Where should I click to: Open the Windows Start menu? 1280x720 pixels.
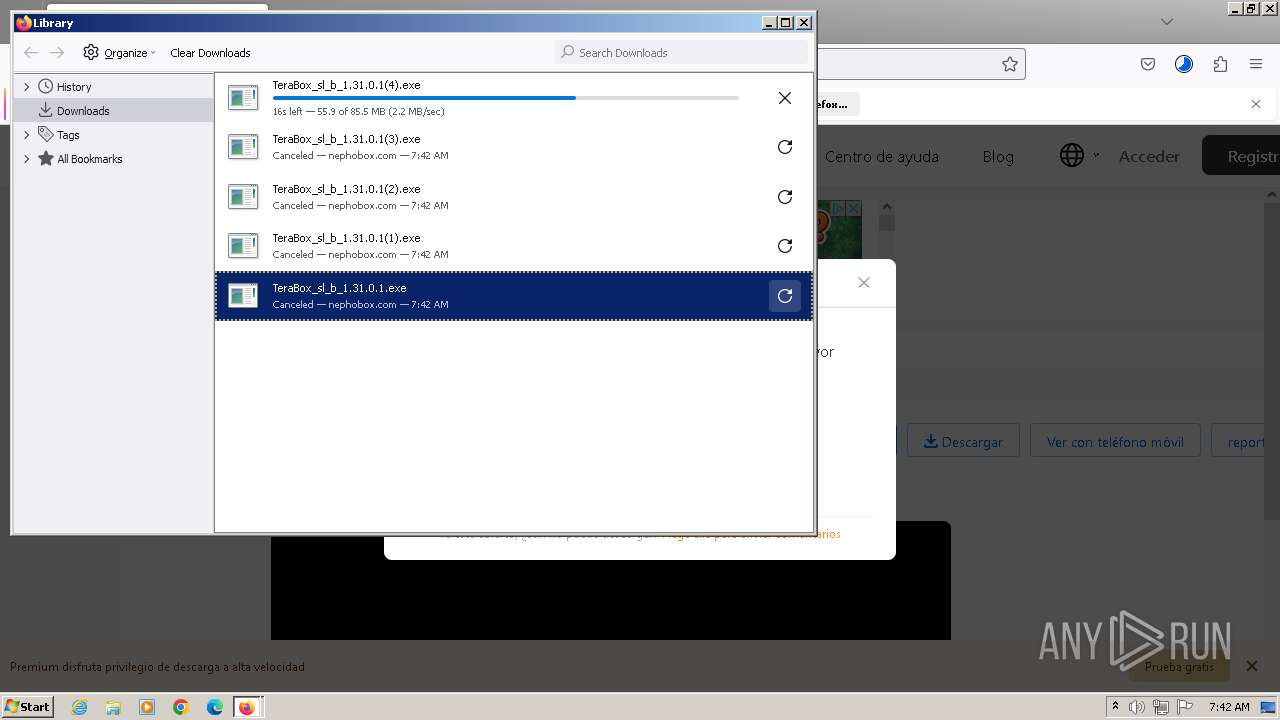click(x=28, y=706)
